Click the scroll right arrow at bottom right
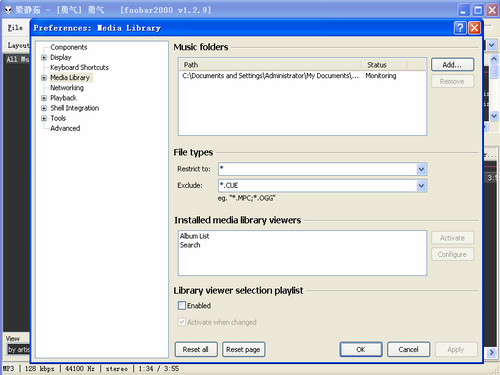Viewport: 500px width, 375px height. (x=491, y=352)
